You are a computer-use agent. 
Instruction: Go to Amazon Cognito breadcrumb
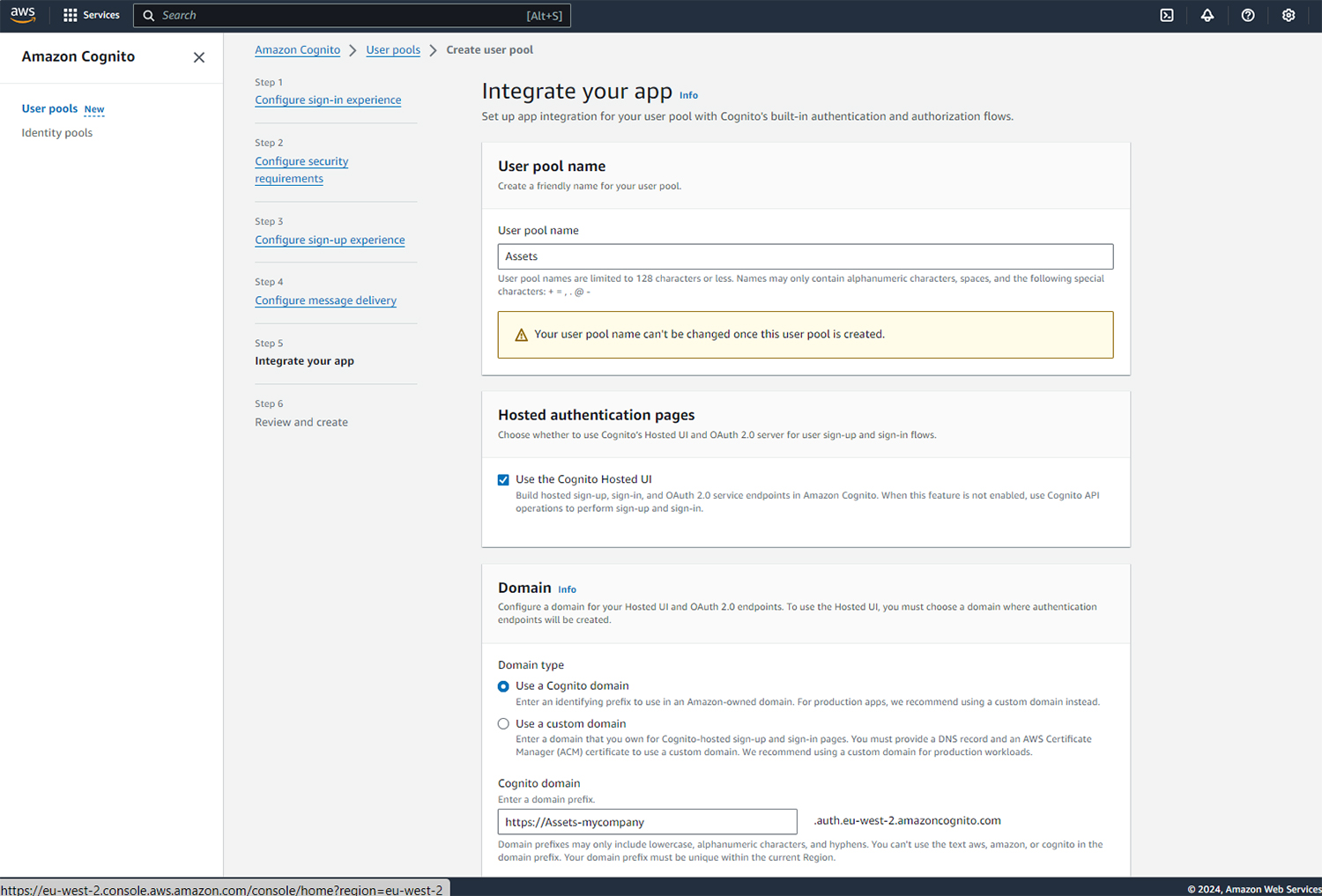click(298, 50)
